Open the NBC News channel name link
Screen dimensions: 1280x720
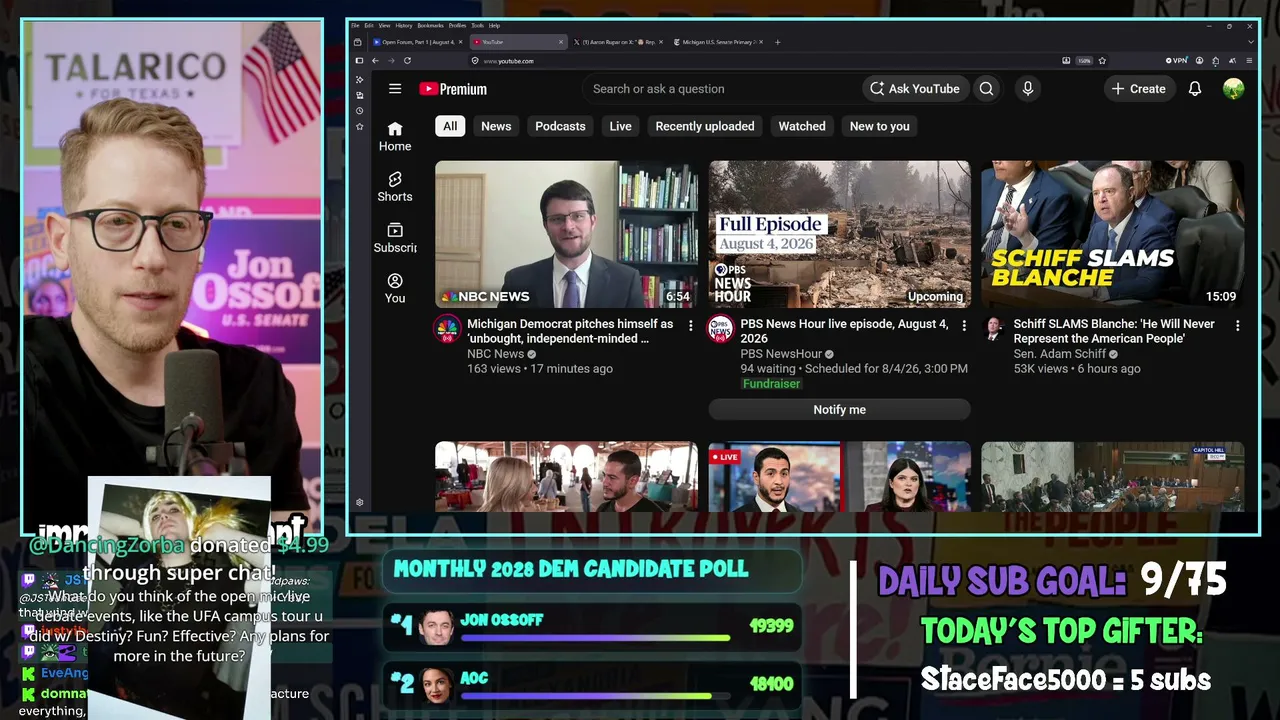(495, 354)
